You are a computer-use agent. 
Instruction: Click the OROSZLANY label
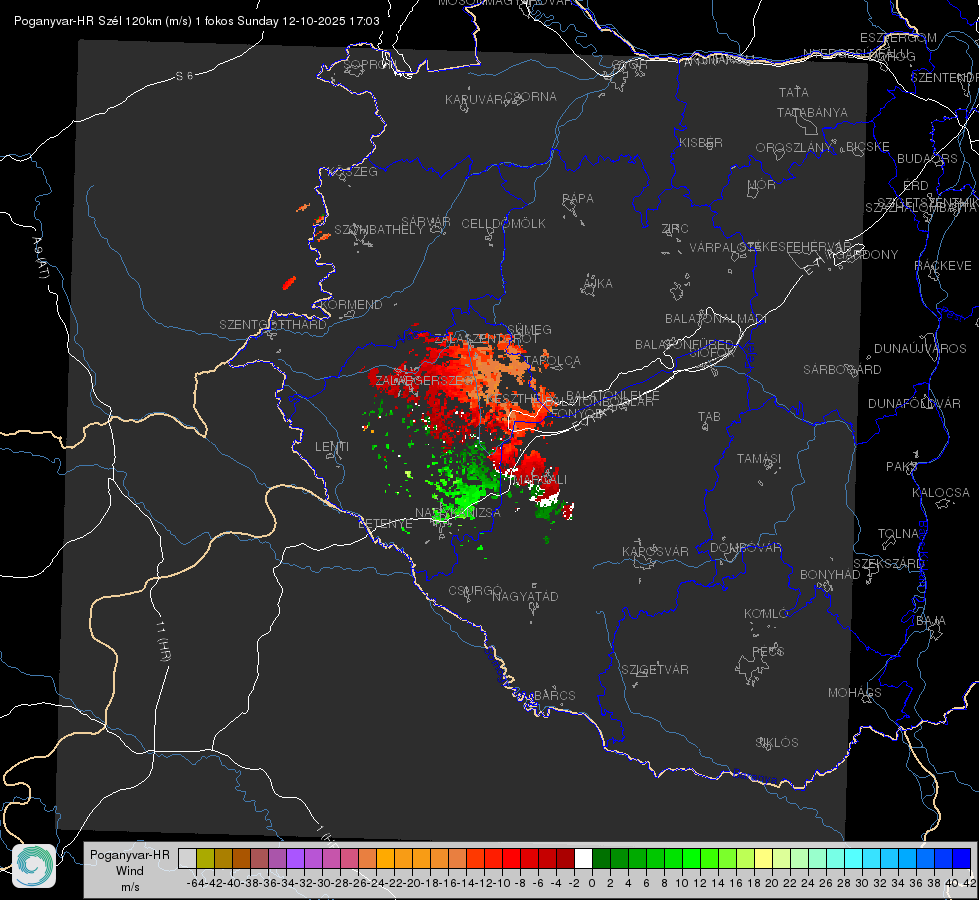[x=794, y=148]
